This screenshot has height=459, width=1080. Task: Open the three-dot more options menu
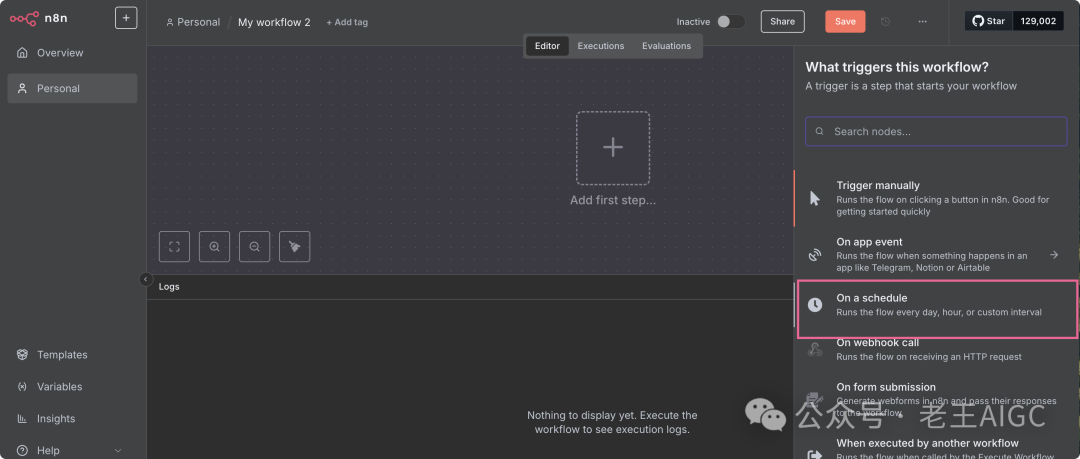(x=923, y=21)
